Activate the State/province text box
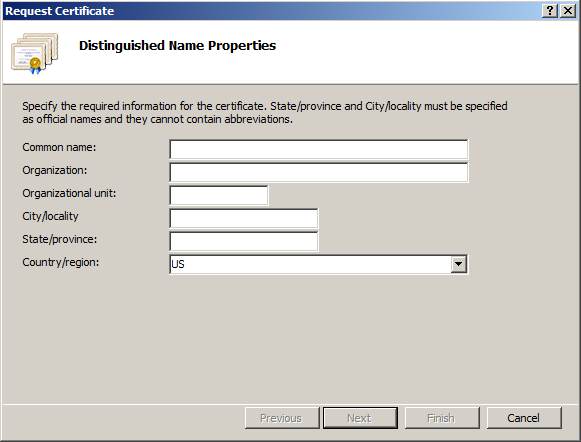The image size is (581, 442). pos(244,241)
